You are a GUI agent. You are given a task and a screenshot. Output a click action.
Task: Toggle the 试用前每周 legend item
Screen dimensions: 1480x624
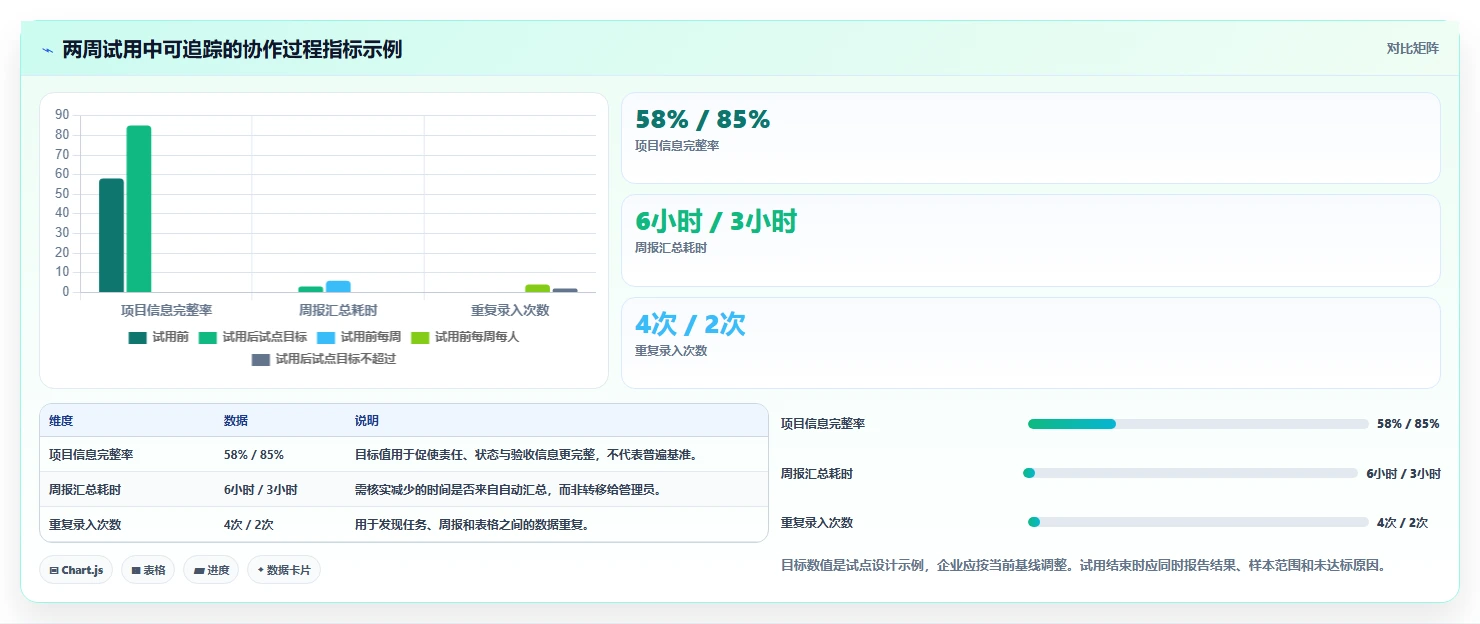359,337
